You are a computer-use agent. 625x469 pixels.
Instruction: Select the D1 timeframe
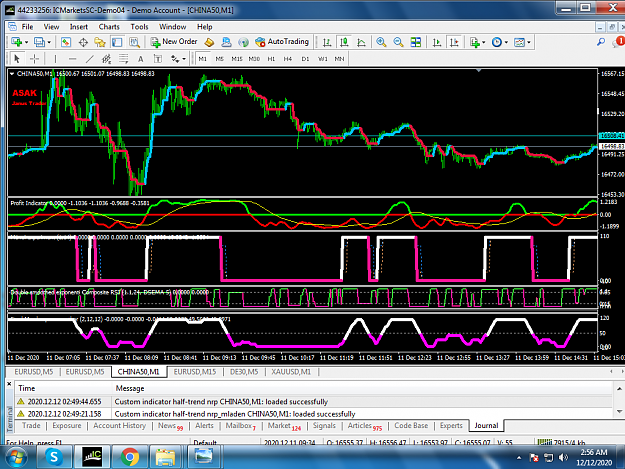[x=305, y=59]
